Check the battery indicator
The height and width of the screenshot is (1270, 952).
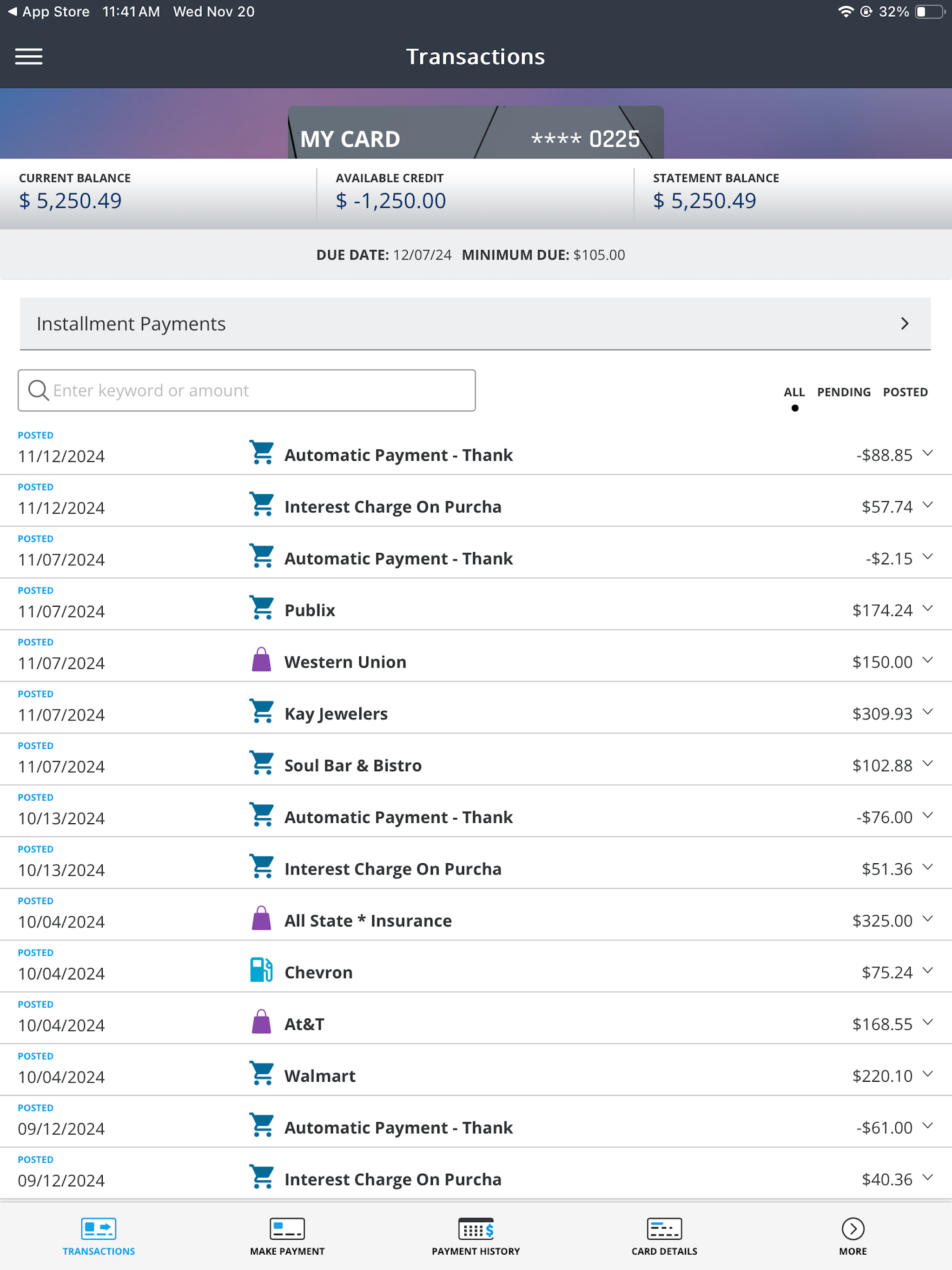(930, 12)
